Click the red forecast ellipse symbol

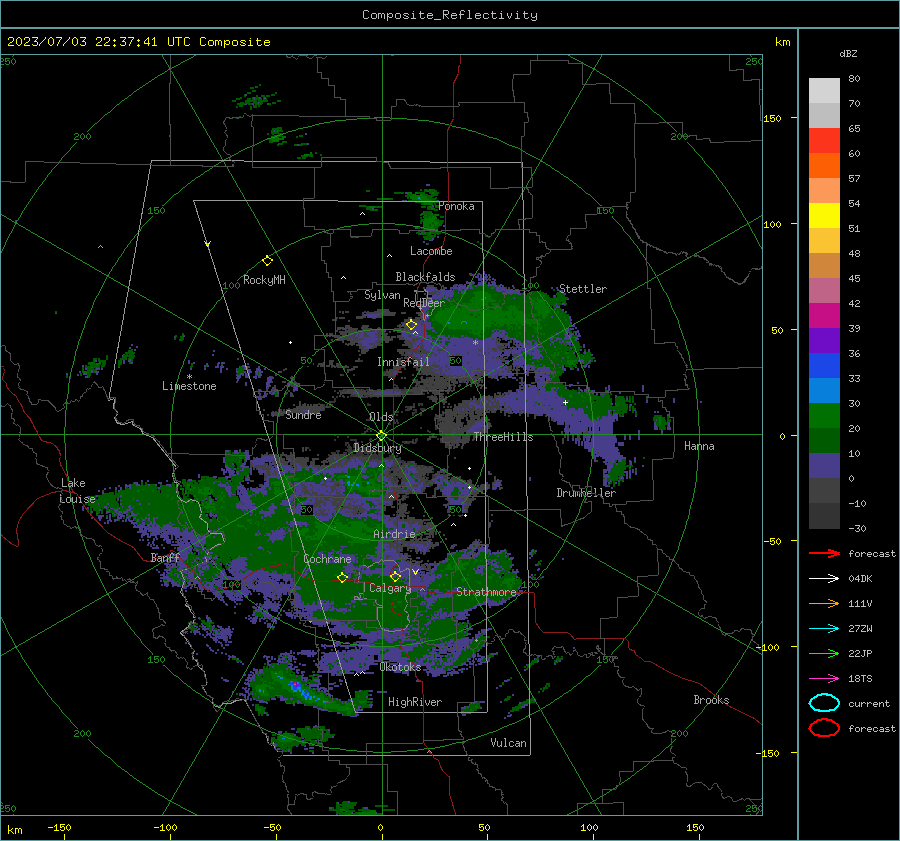[824, 728]
